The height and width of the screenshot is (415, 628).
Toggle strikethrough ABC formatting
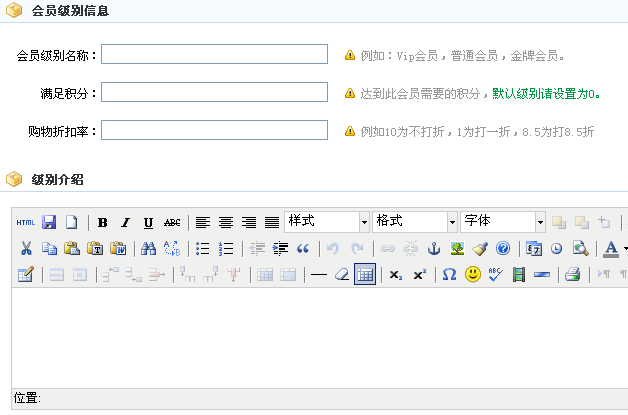point(172,222)
